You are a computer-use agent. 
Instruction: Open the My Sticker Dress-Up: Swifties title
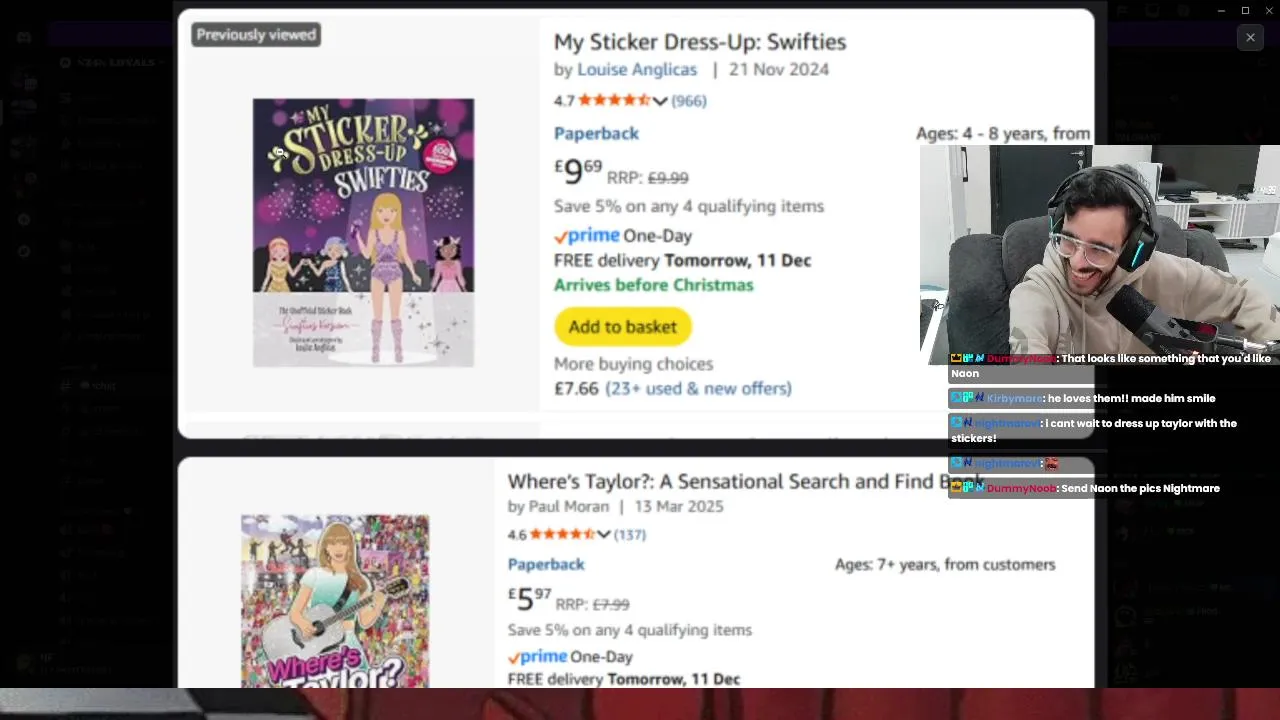700,42
